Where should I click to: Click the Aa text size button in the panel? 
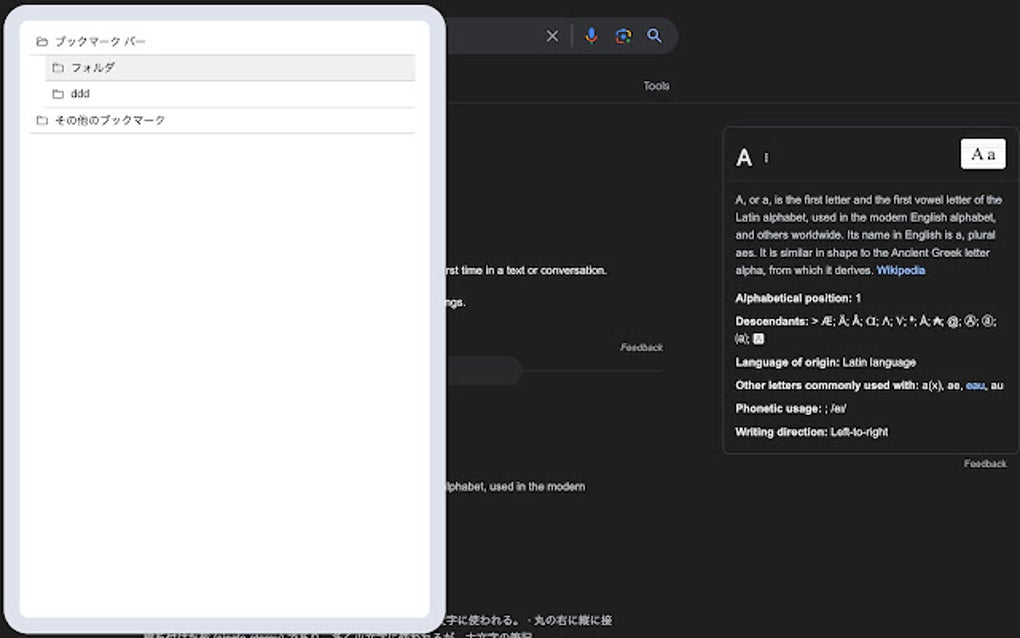click(981, 153)
